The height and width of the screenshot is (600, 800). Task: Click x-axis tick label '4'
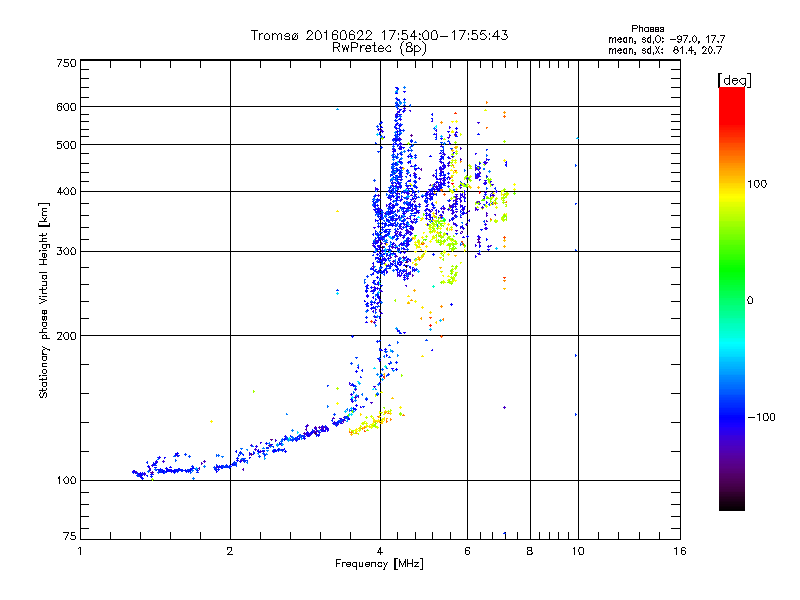[x=380, y=551]
